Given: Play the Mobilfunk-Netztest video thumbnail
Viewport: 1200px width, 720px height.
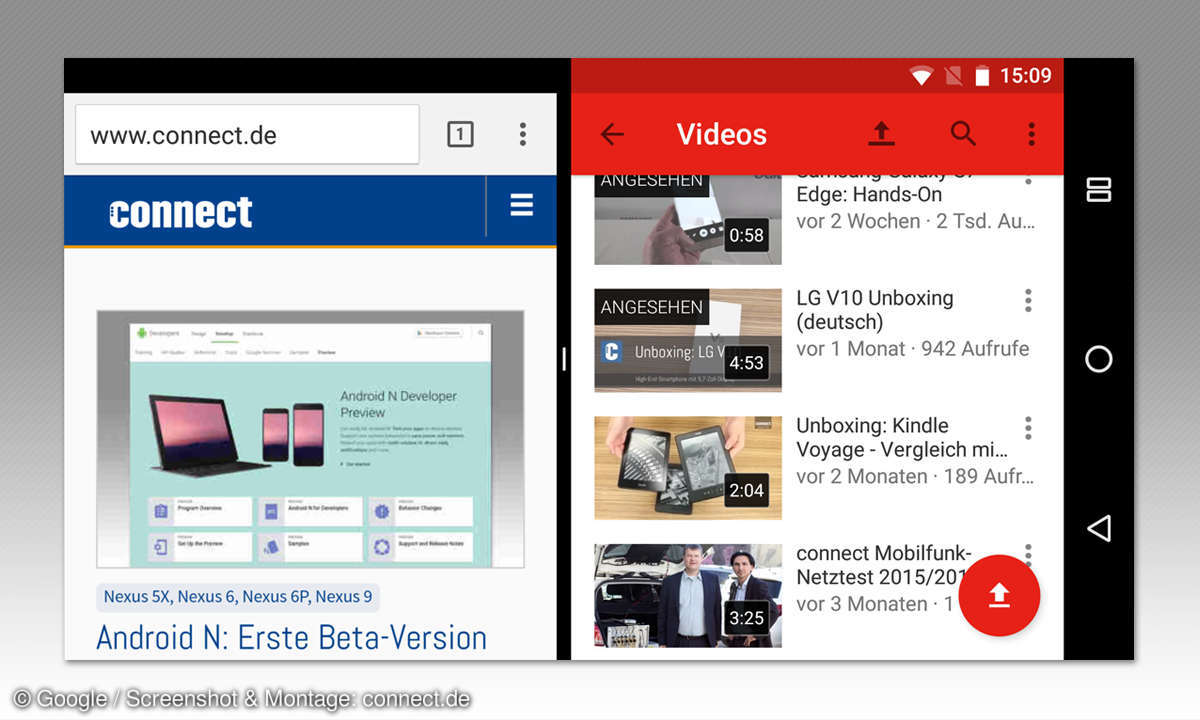Looking at the screenshot, I should point(688,596).
